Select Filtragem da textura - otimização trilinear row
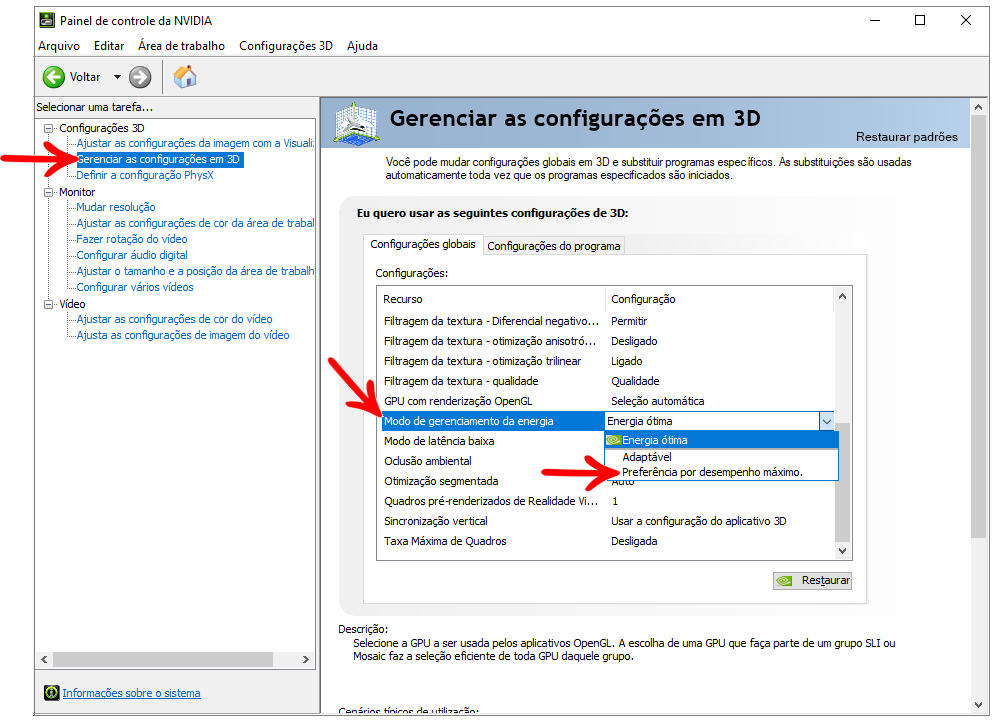This screenshot has width=993, height=726. coord(607,361)
